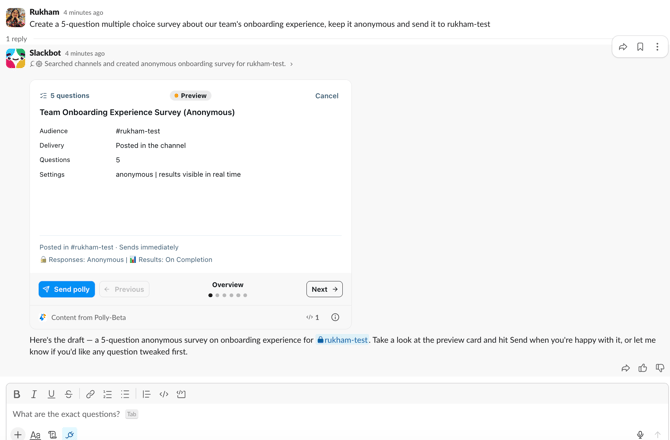Screen dimensions: 670x440
Task: Cancel the poll preview
Action: pyautogui.click(x=326, y=96)
